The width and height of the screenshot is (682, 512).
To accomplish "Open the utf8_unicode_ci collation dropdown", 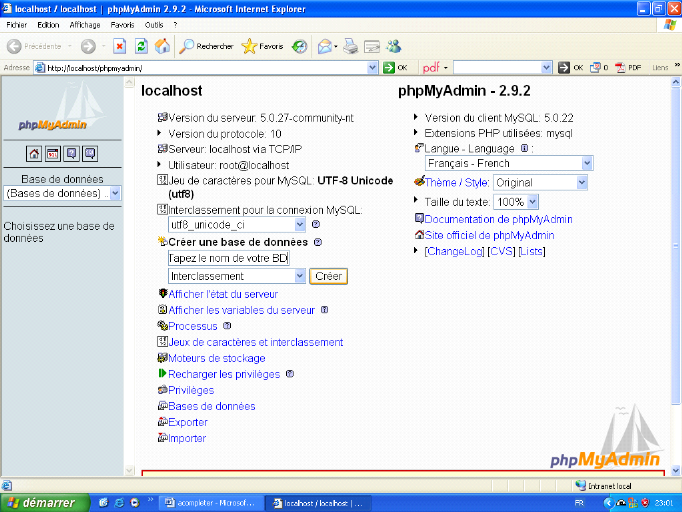I will pos(237,224).
